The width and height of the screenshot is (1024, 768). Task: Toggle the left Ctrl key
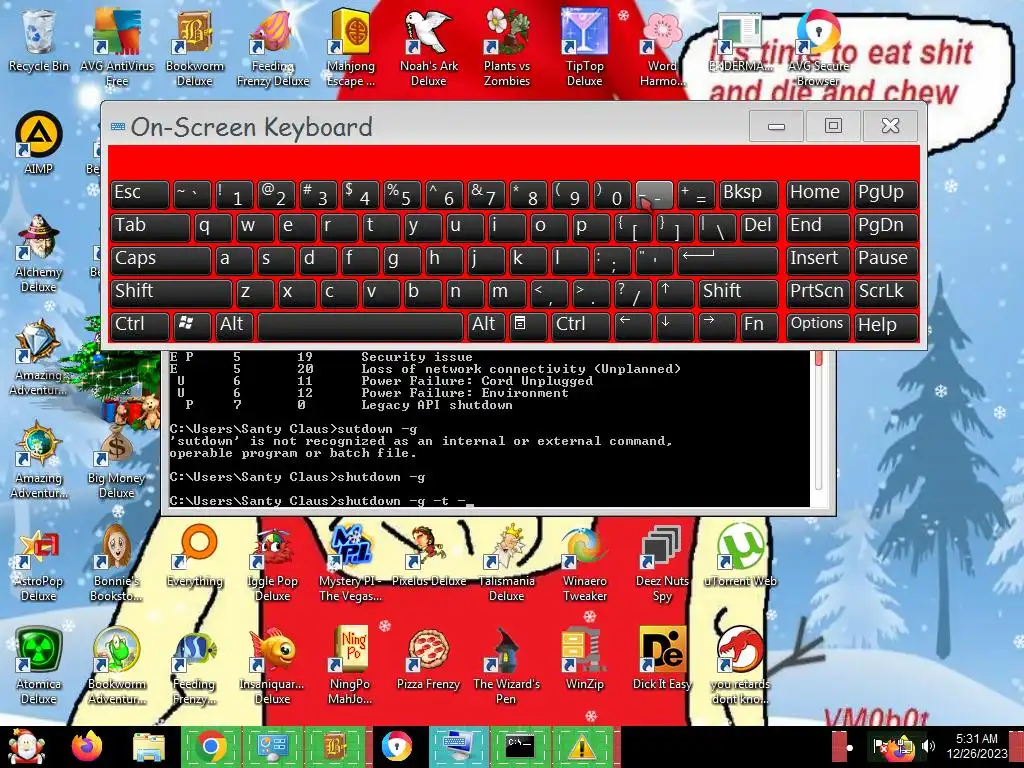point(140,325)
